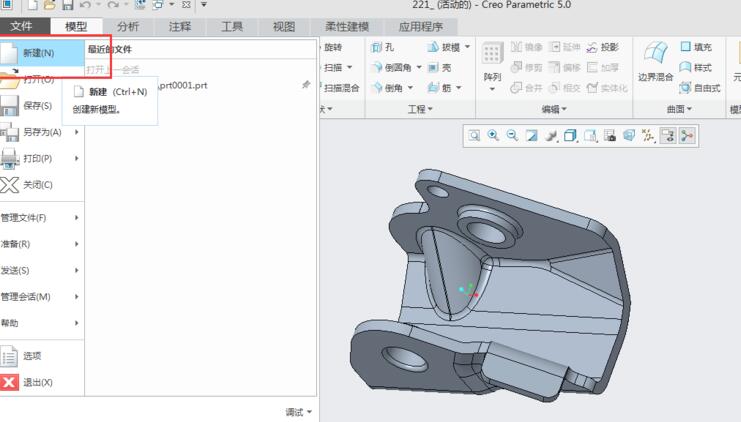The width and height of the screenshot is (741, 422).
Task: Switch to the 柔性建模 ribbon tab
Action: tap(347, 26)
